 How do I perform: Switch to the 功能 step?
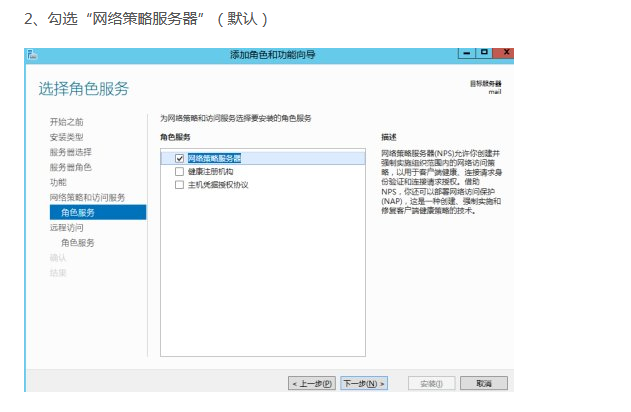(59, 182)
